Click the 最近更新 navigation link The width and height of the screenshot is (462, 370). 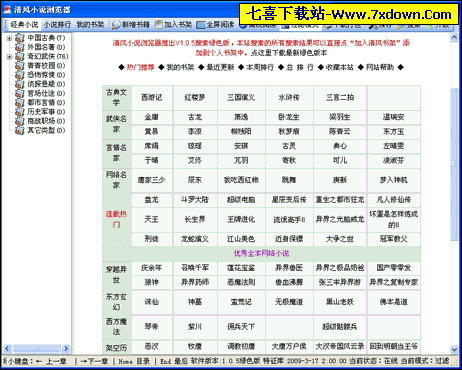(x=220, y=67)
